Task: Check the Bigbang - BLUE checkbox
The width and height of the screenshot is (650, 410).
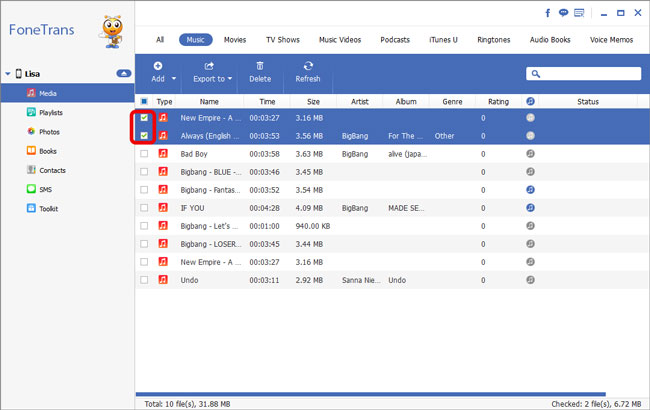Action: 144,172
